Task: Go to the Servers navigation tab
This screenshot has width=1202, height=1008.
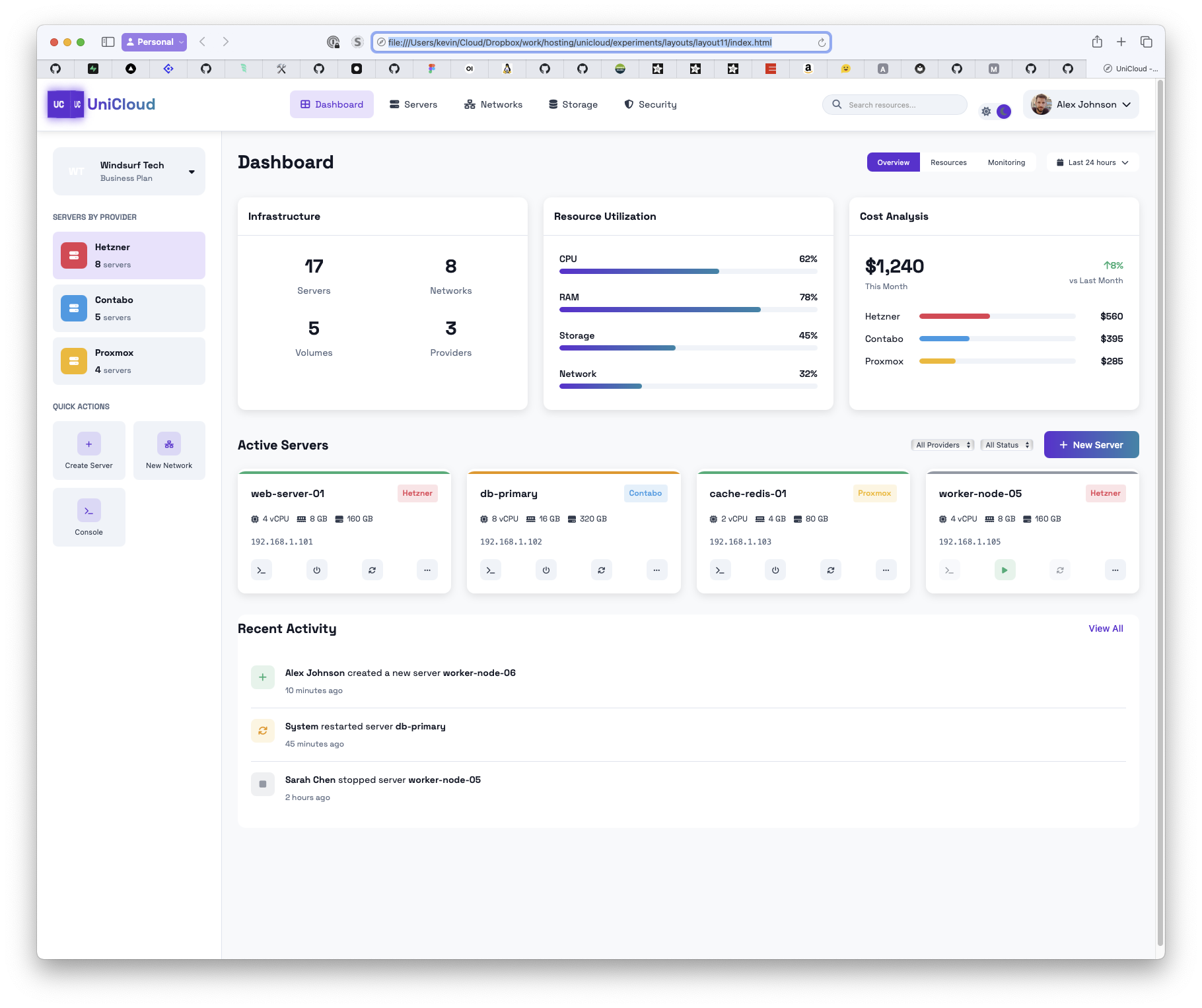Action: click(413, 104)
